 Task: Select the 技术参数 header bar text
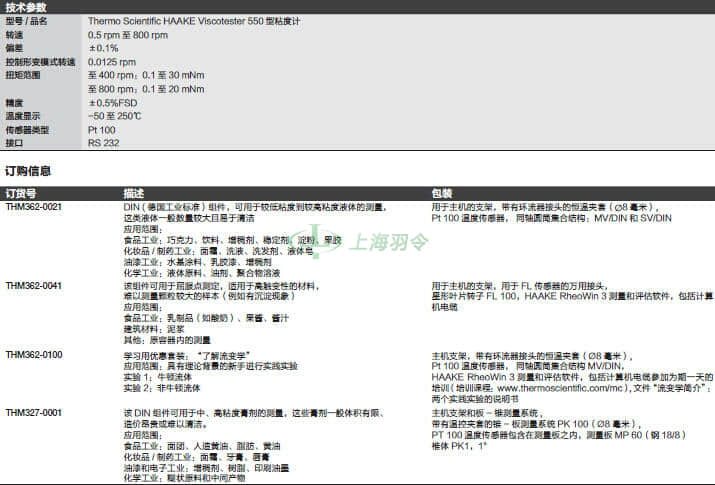26,7
